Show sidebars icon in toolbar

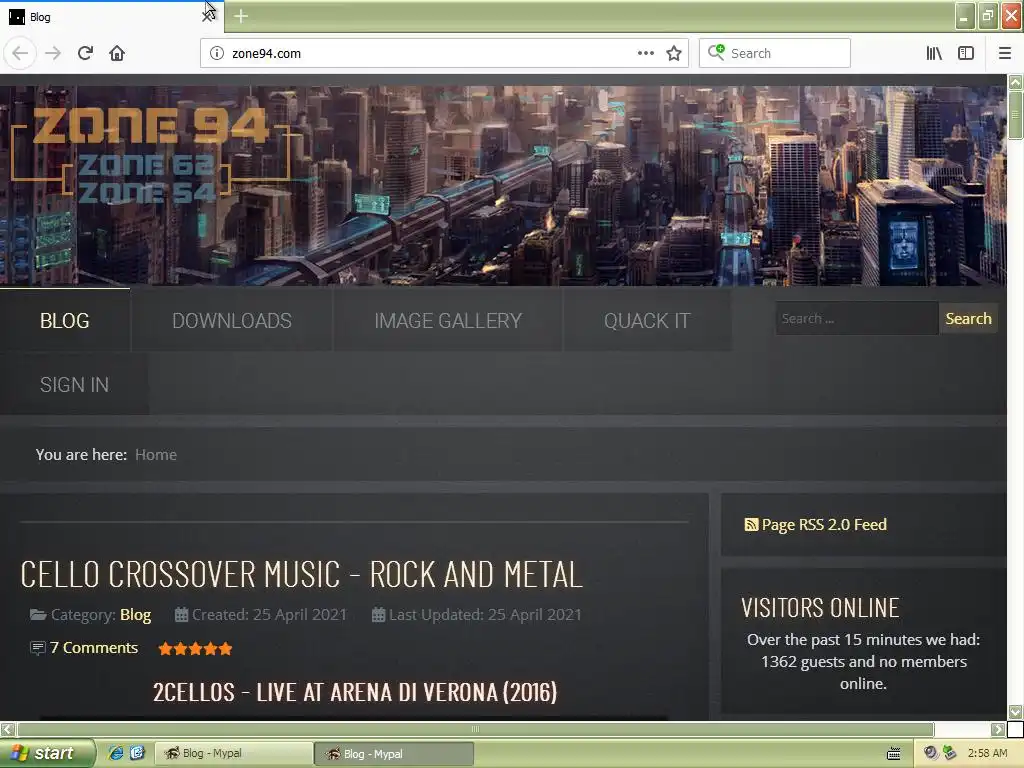[966, 53]
